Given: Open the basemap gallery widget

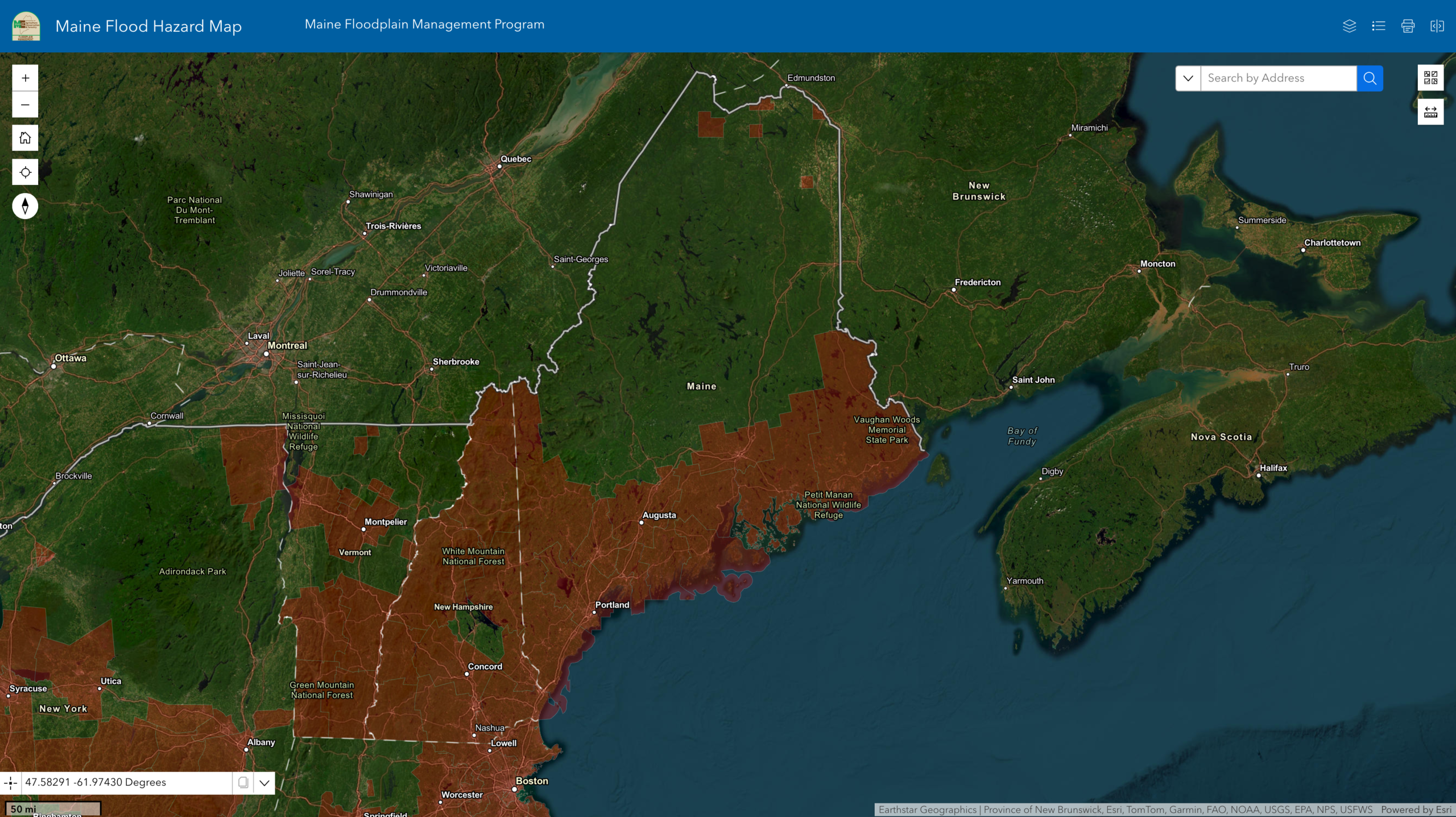Looking at the screenshot, I should pos(1430,78).
